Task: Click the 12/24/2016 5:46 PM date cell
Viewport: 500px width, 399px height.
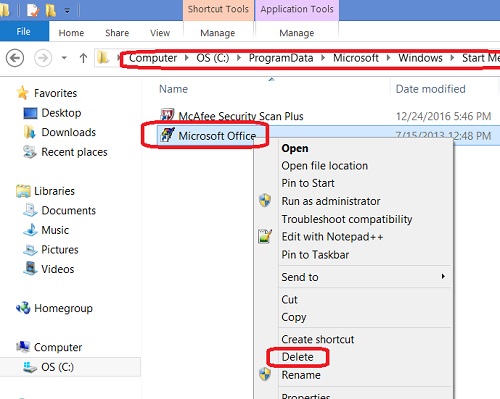Action: click(x=443, y=116)
